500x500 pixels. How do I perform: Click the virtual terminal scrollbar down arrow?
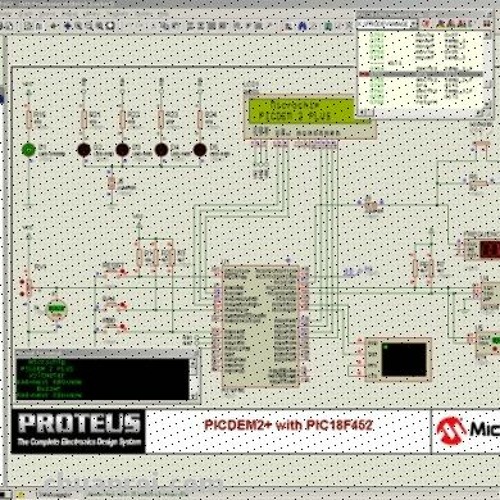[194, 396]
